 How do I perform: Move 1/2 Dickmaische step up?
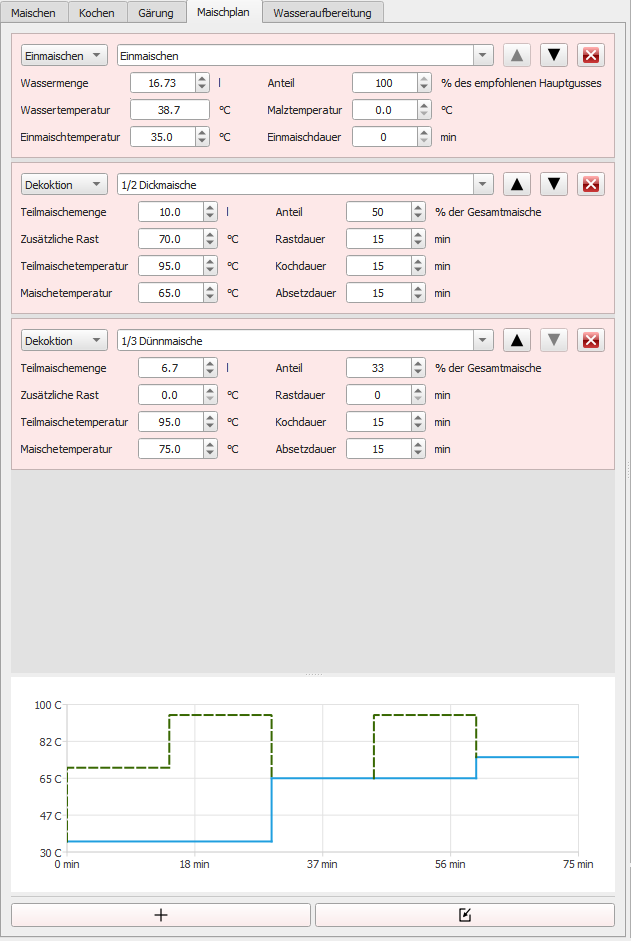coord(516,184)
